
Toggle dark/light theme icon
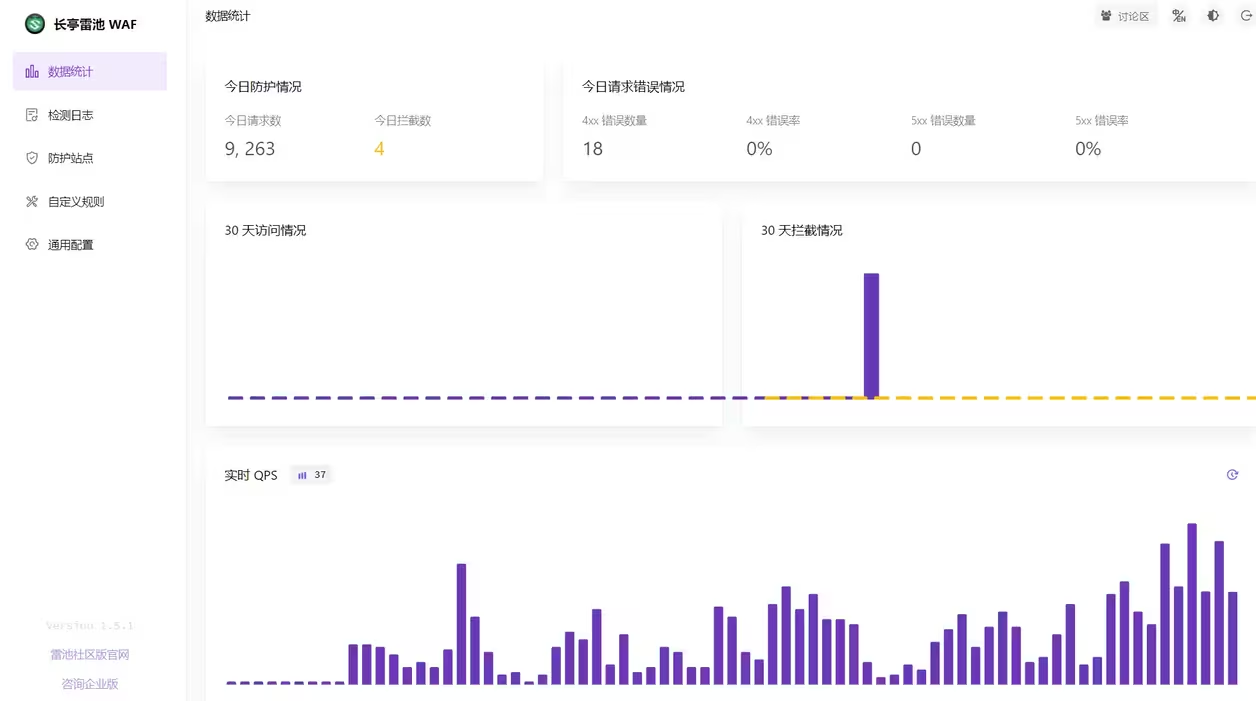tap(1213, 16)
